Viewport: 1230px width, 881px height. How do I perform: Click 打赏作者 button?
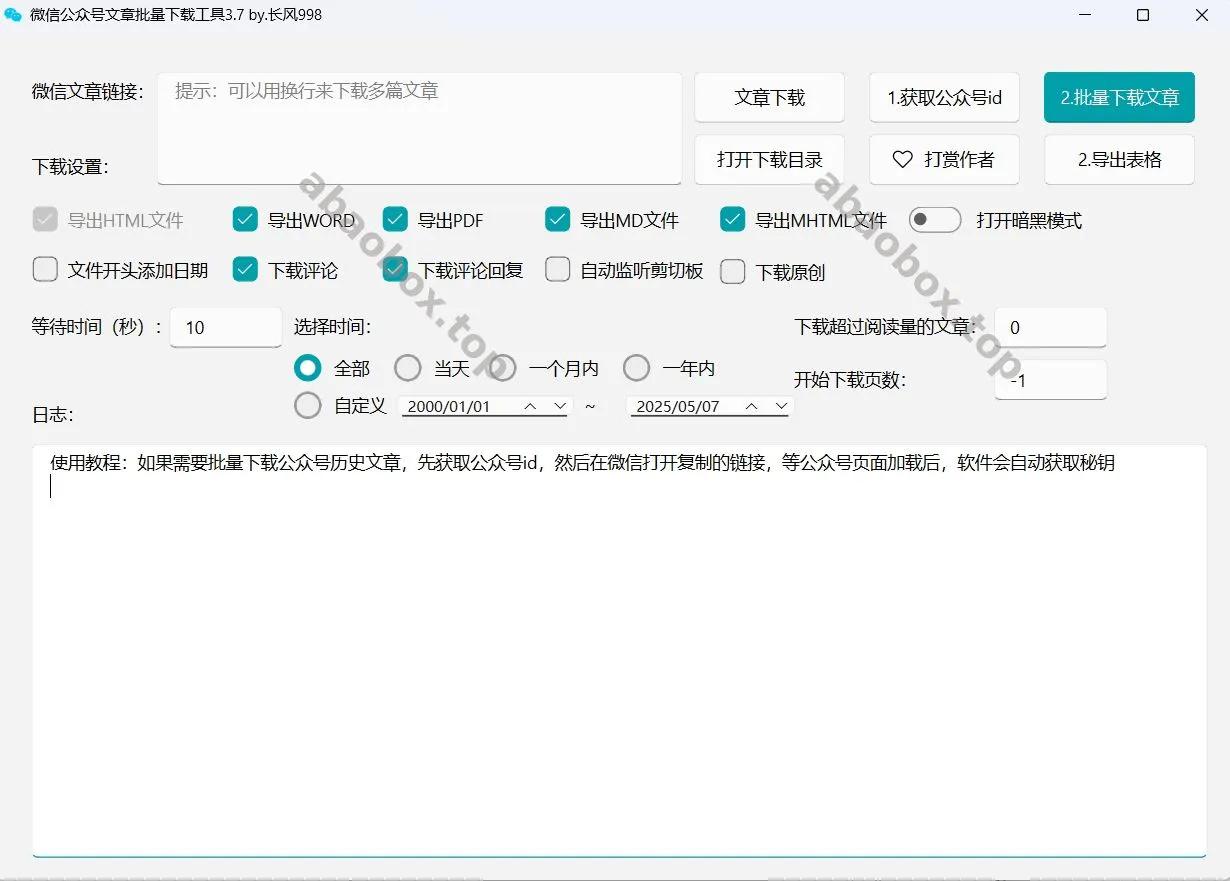coord(944,160)
